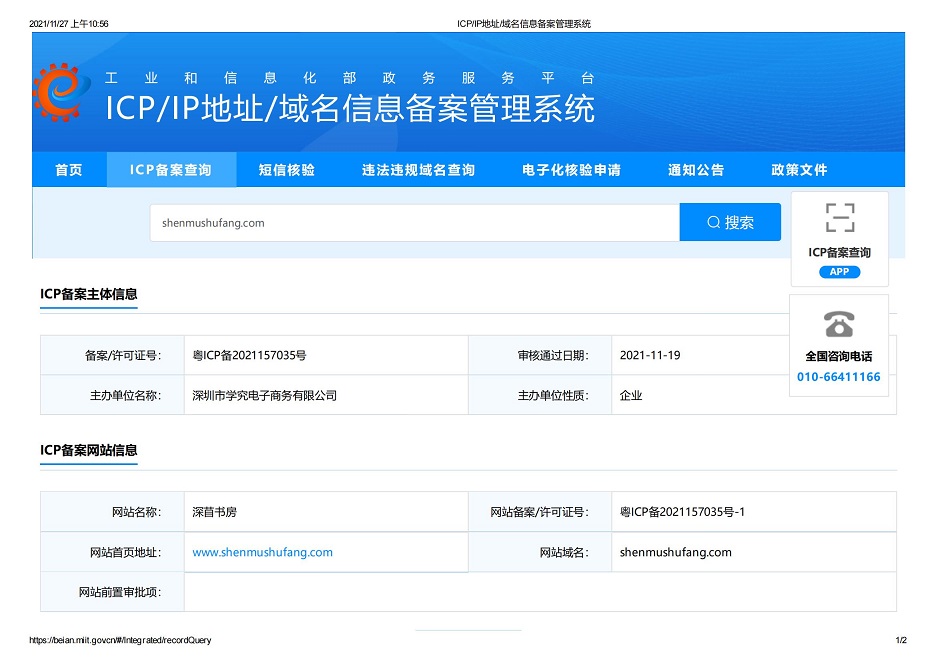Click the print timestamp 2021/11/27 上午10:56
Screen dimensions: 936x662
69,24
